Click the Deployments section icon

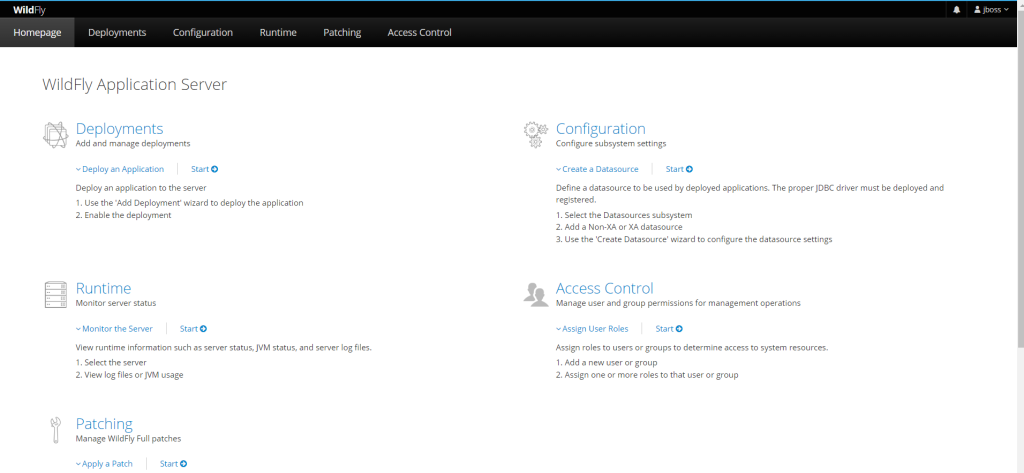click(56, 135)
